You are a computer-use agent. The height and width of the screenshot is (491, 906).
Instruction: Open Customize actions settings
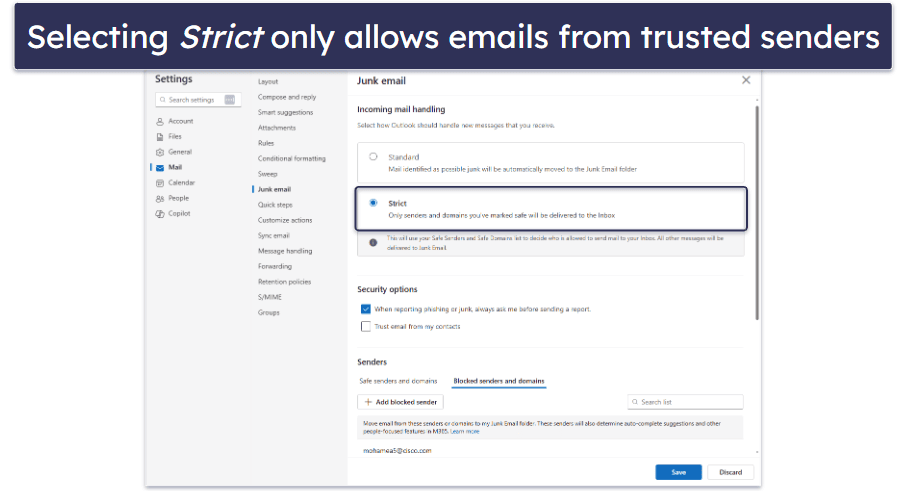pyautogui.click(x=285, y=220)
